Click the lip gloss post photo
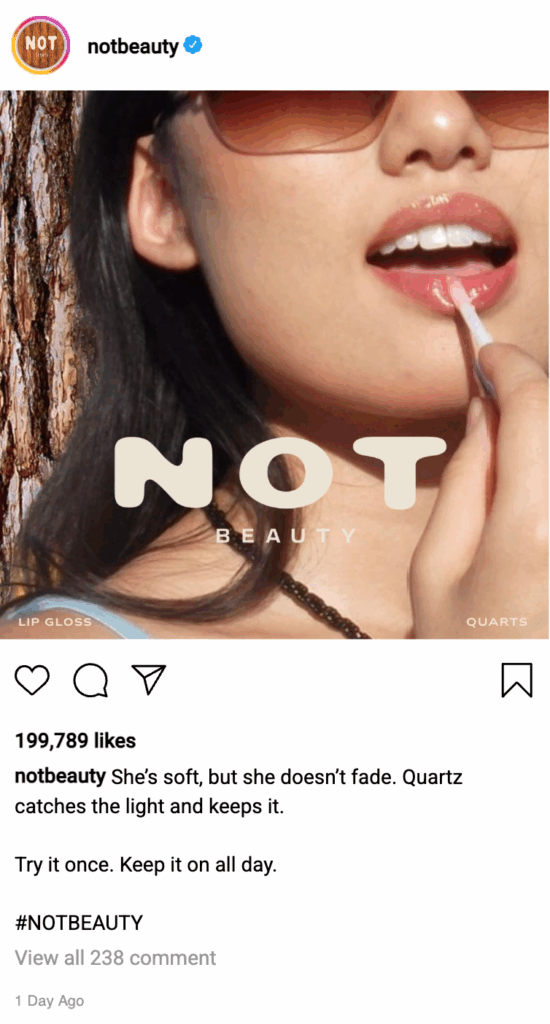The width and height of the screenshot is (550, 1024). tap(274, 364)
